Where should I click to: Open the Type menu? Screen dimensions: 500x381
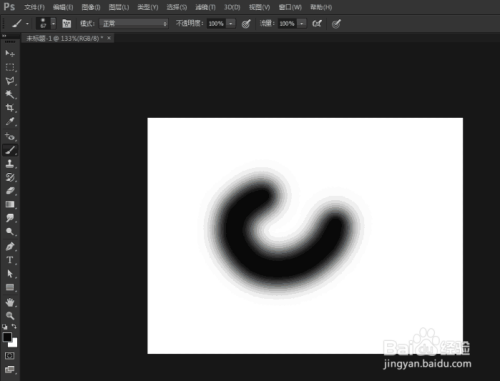point(148,7)
